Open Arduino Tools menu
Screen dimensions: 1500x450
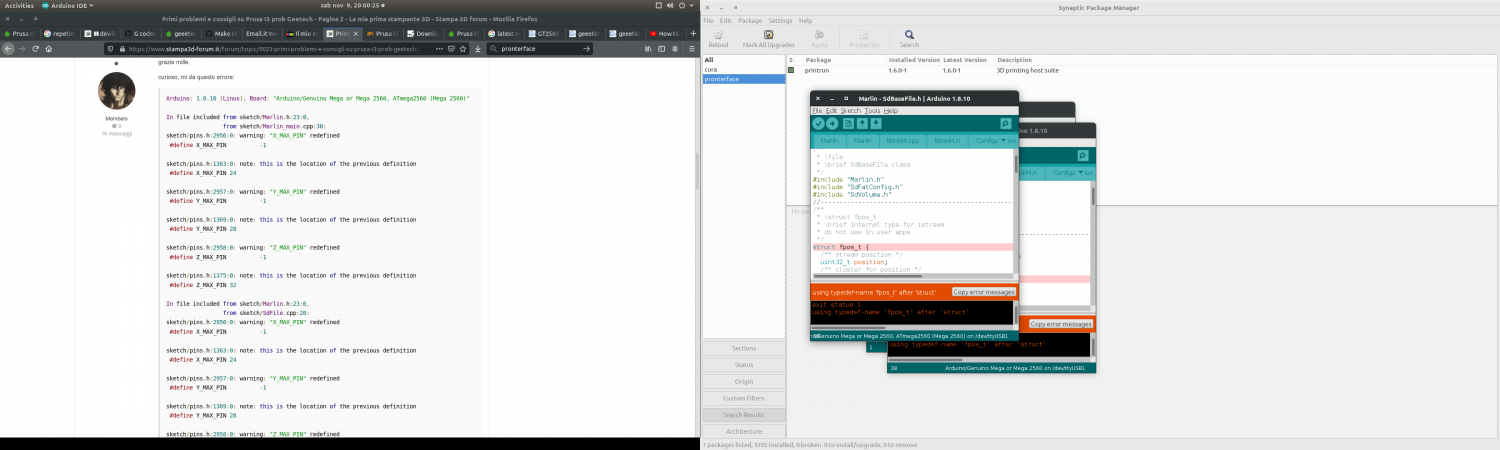point(873,110)
